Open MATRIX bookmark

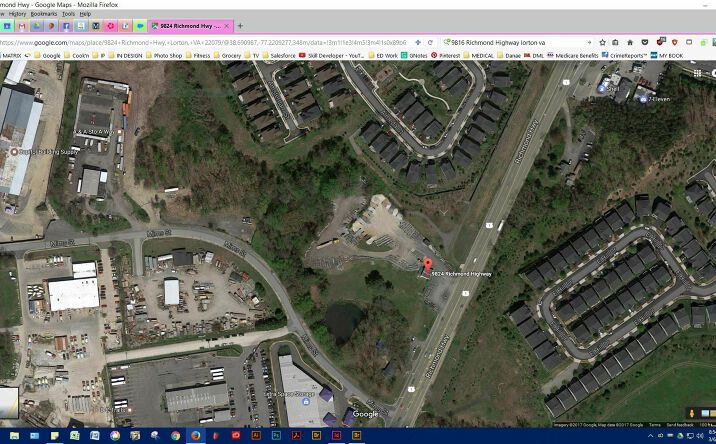coord(11,55)
